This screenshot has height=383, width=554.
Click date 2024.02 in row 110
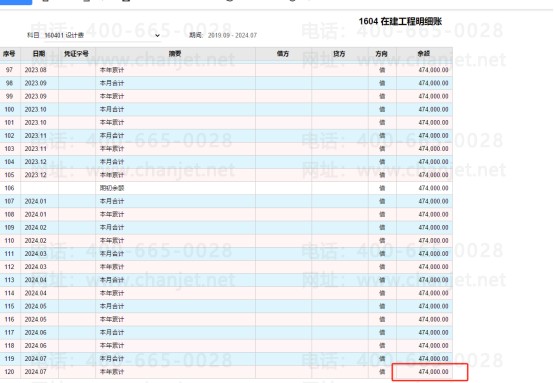click(36, 241)
